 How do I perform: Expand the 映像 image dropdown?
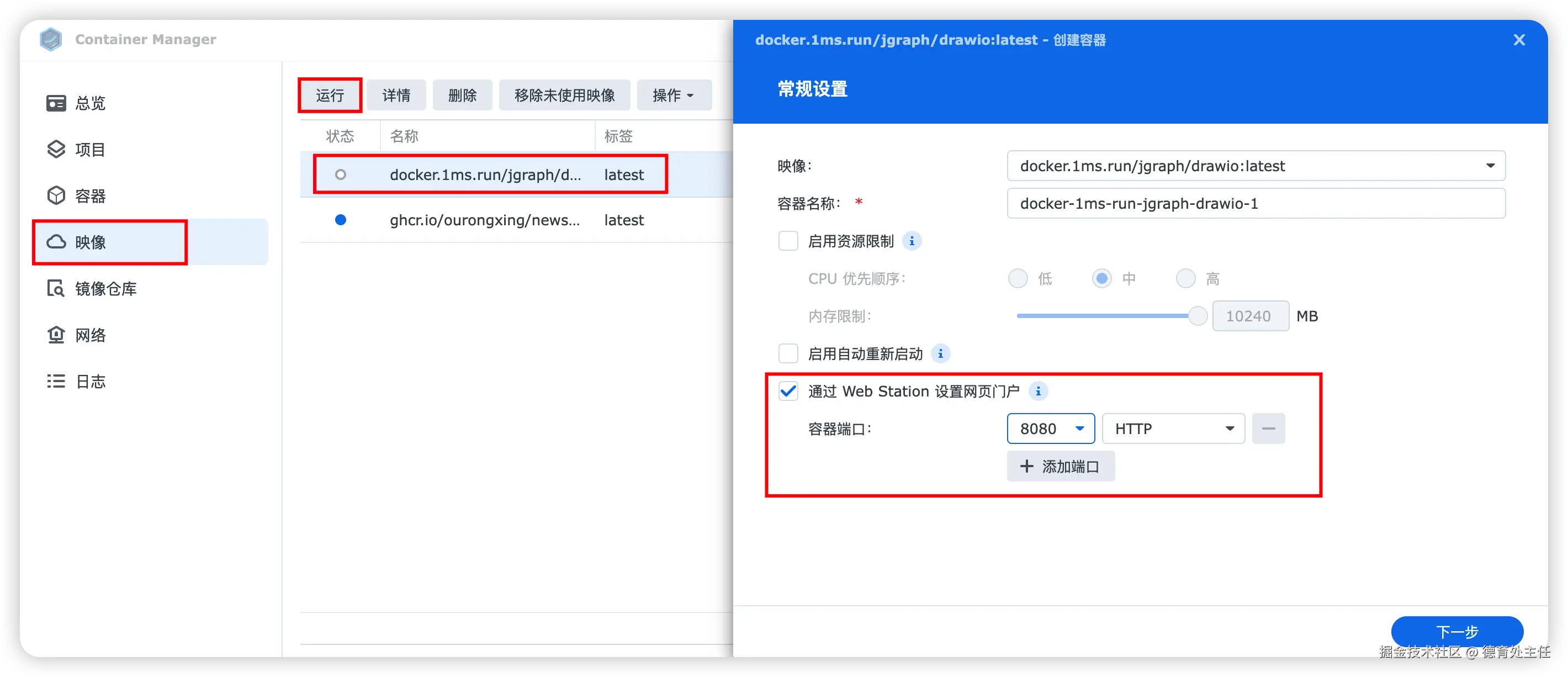[1490, 166]
